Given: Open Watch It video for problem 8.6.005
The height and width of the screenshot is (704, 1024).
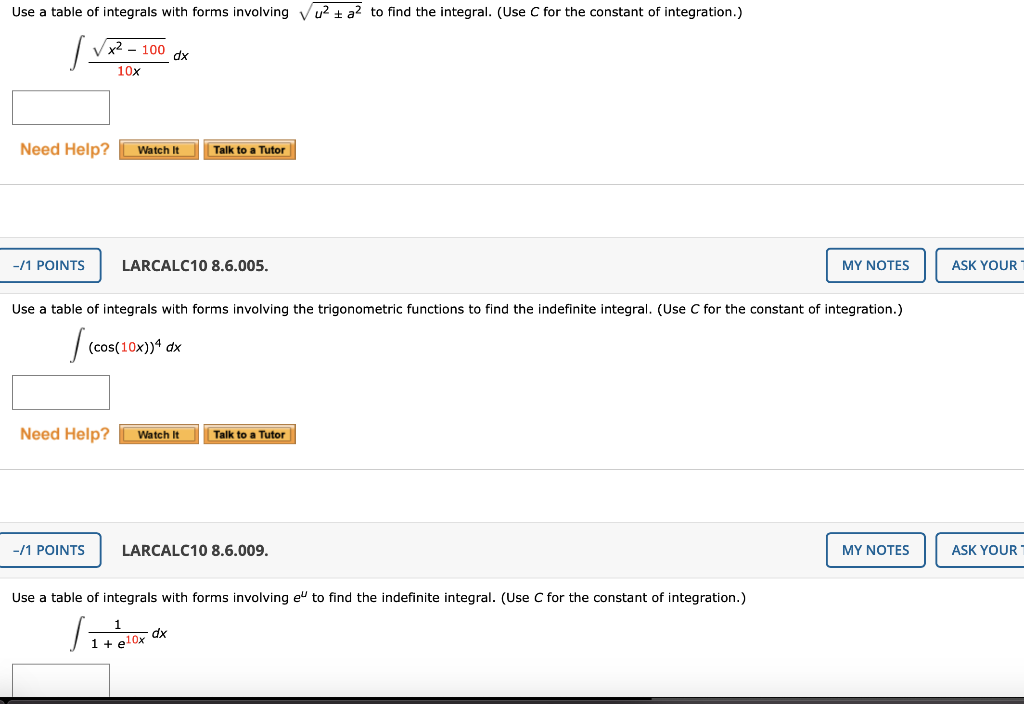Looking at the screenshot, I should (158, 434).
